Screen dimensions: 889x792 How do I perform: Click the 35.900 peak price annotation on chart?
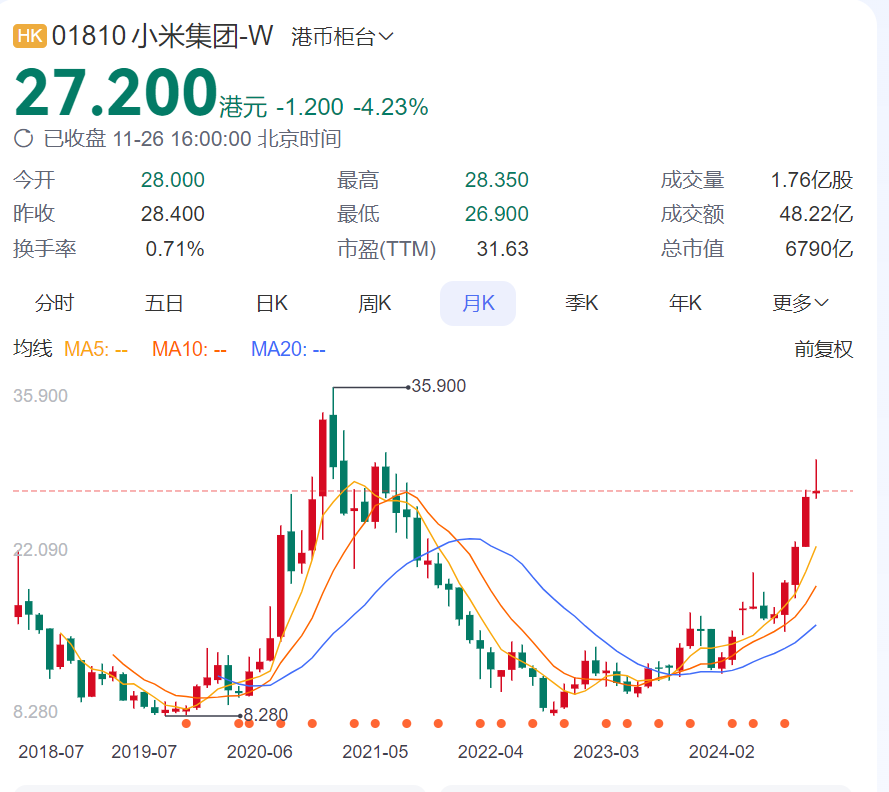(438, 386)
